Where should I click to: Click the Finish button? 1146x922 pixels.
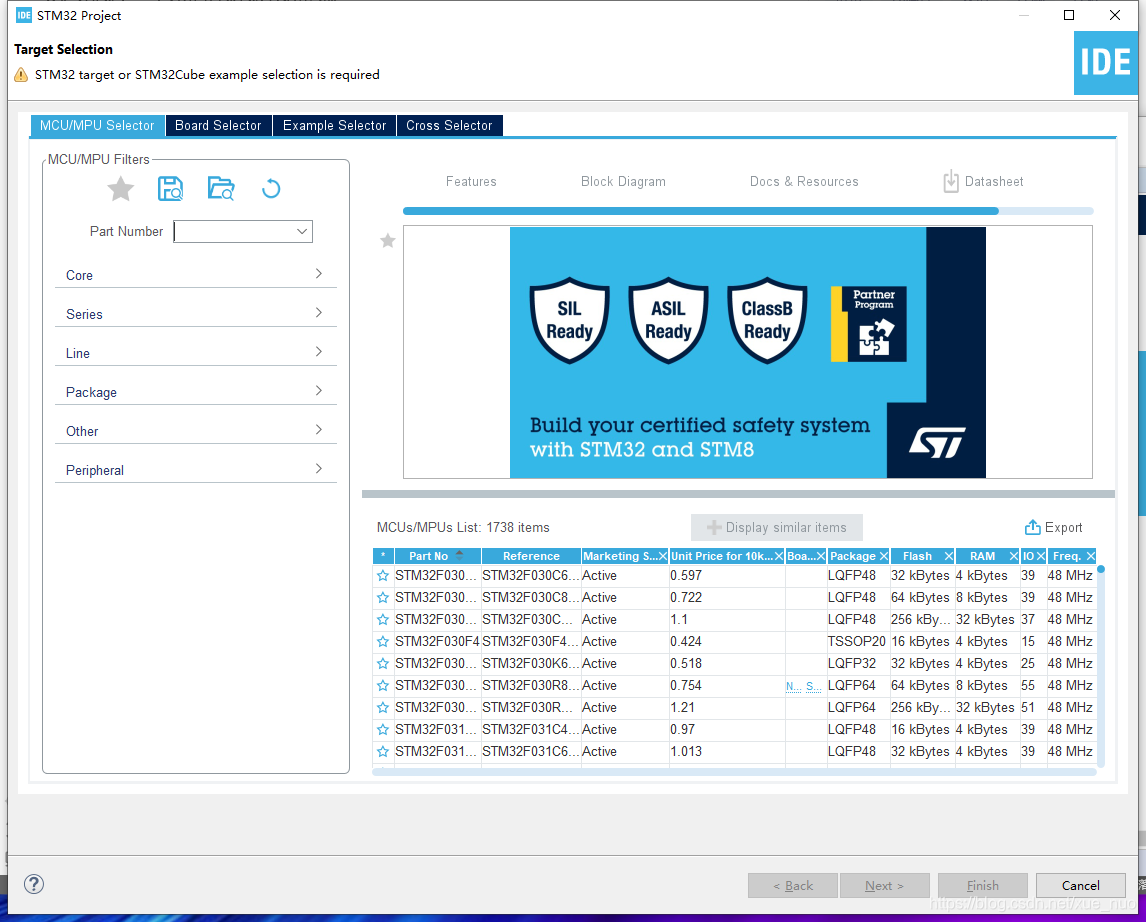pyautogui.click(x=982, y=885)
